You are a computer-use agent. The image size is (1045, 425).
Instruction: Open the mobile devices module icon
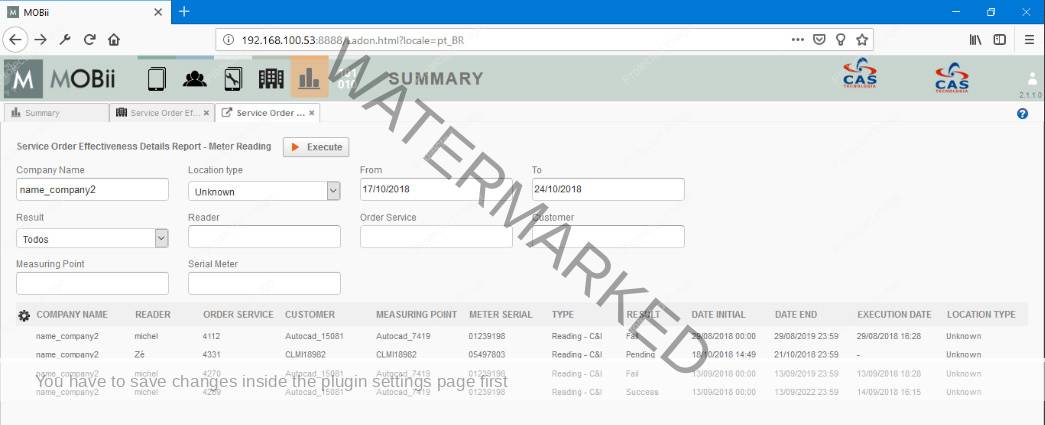(156, 78)
